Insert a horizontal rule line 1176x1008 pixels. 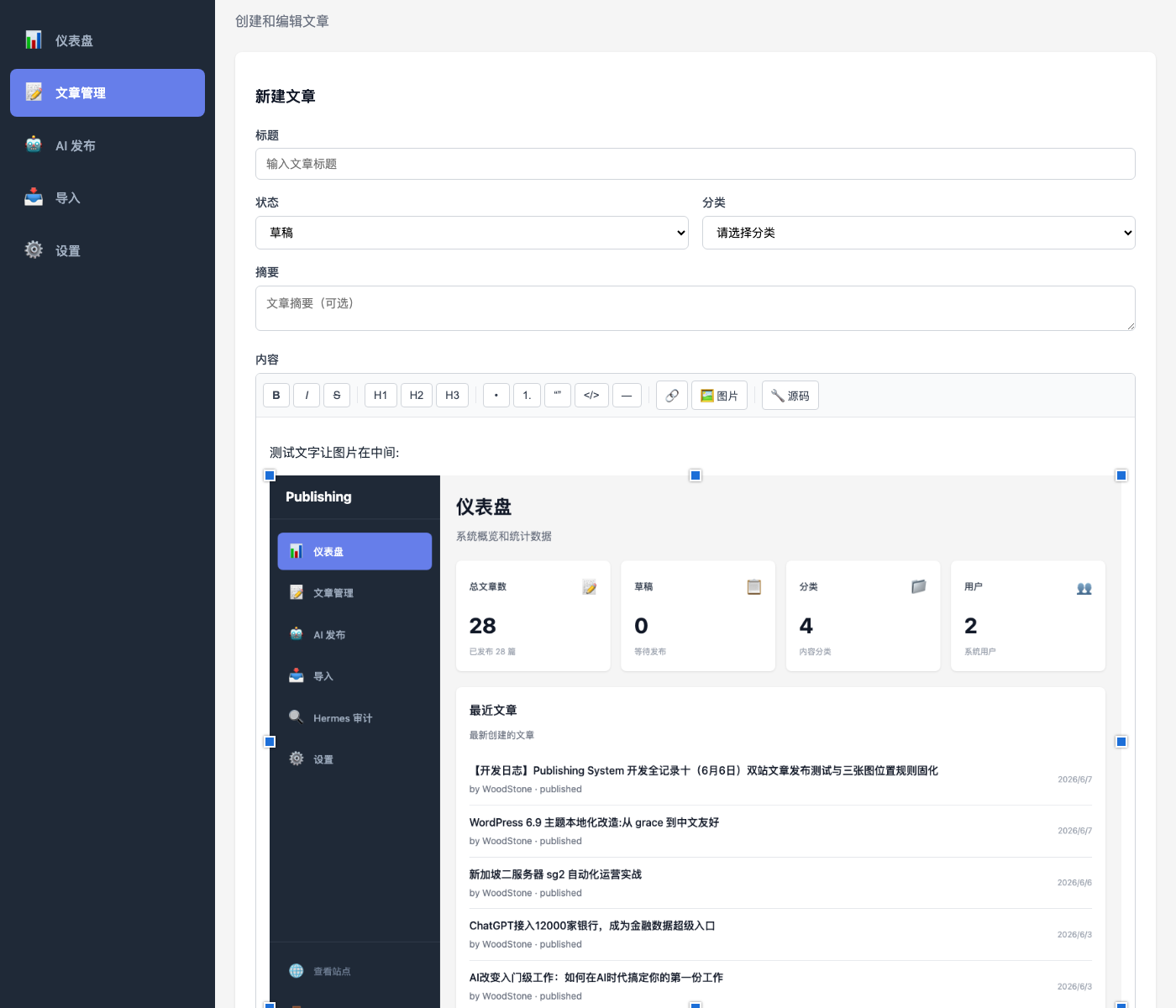click(x=627, y=396)
